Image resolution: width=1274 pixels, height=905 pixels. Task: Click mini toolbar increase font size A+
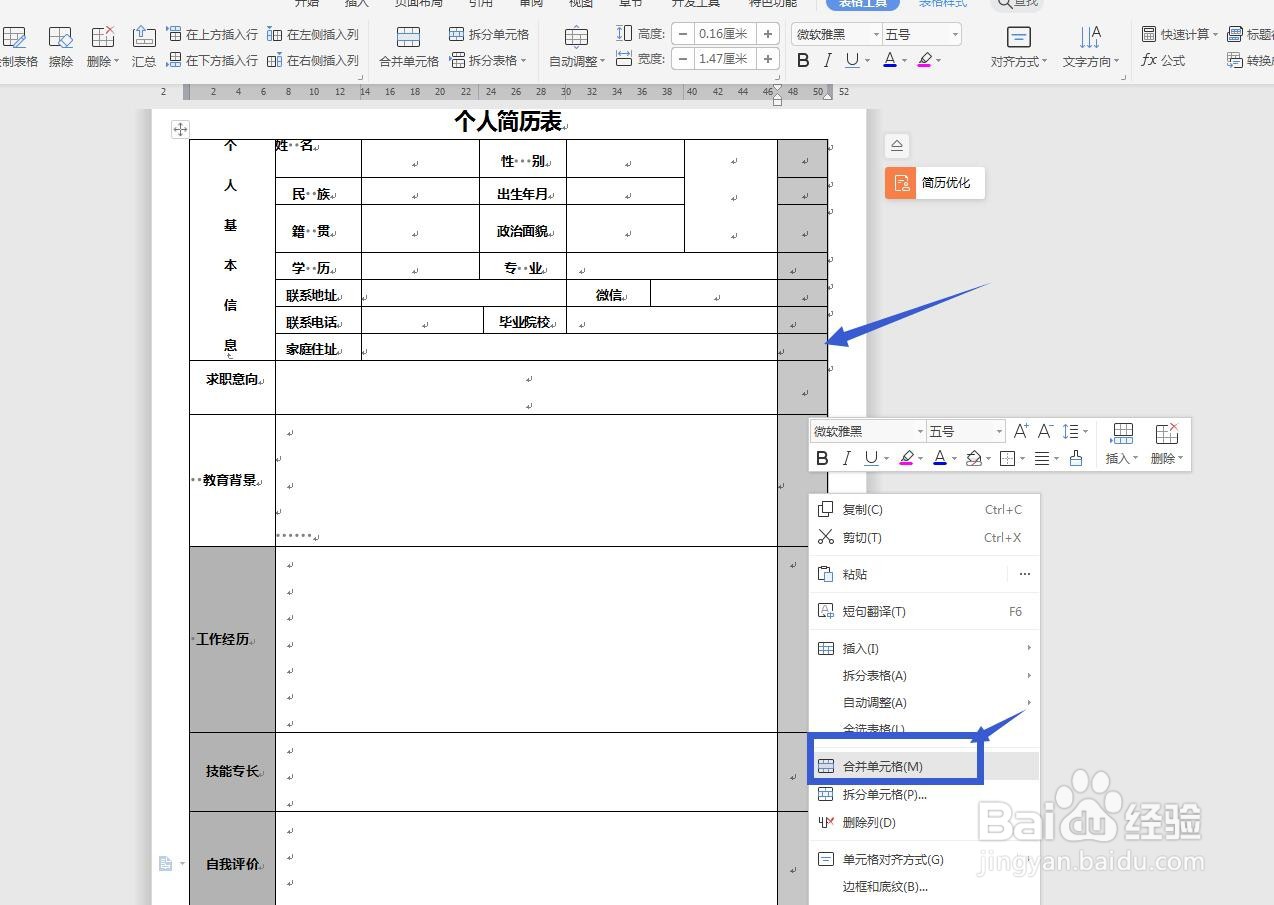(x=1021, y=431)
